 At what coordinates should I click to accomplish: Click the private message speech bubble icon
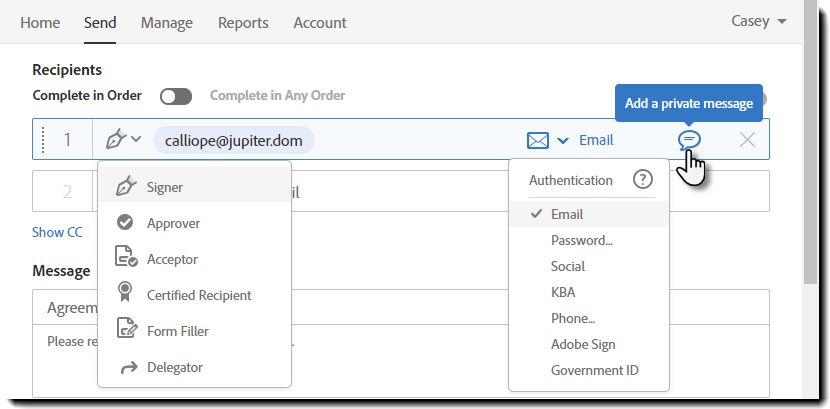point(690,140)
